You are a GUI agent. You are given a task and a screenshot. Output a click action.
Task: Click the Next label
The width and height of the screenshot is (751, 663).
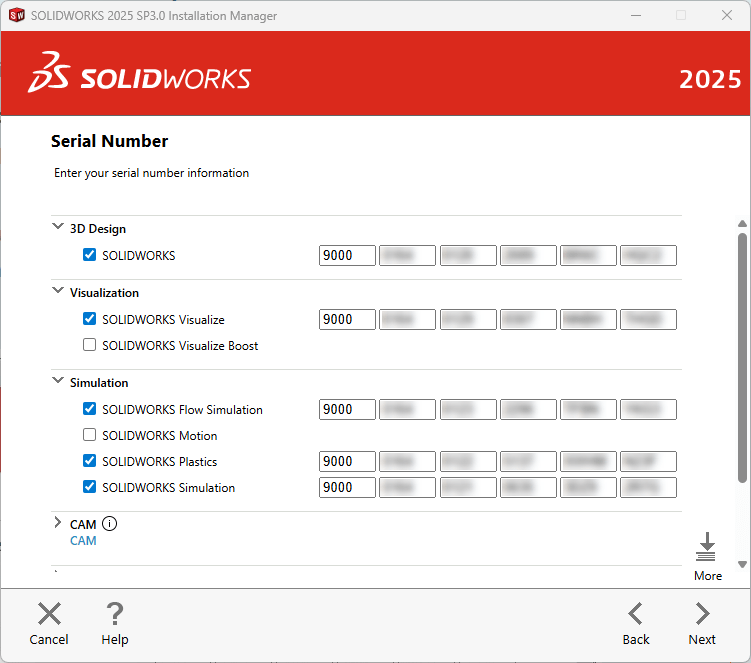(x=702, y=640)
